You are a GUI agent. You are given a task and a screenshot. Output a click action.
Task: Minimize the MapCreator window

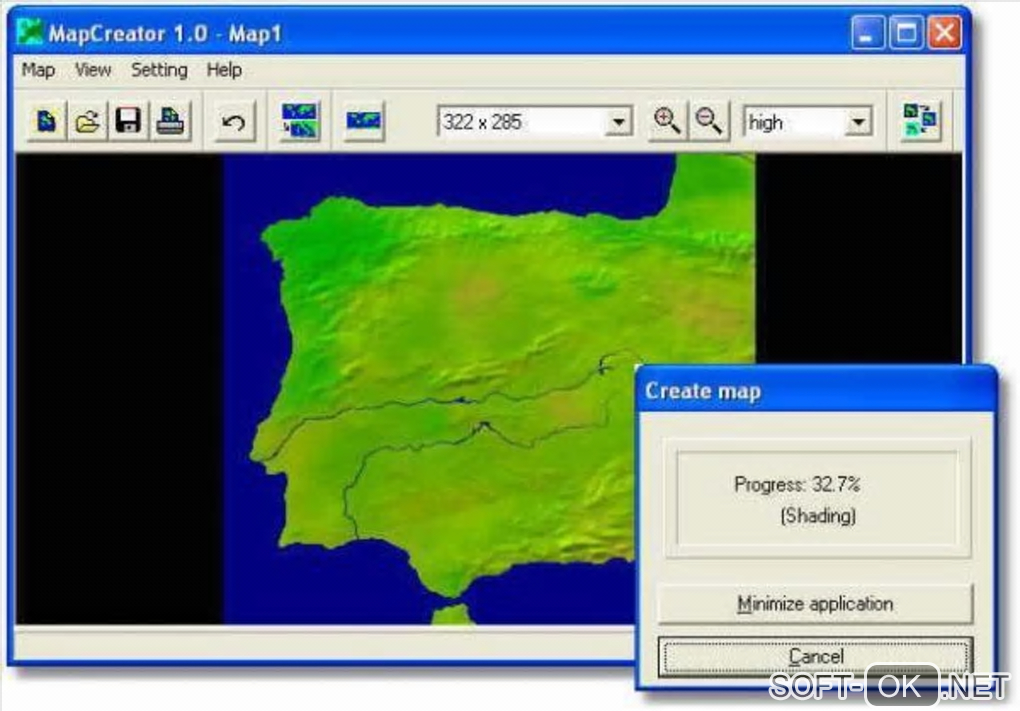(x=867, y=33)
